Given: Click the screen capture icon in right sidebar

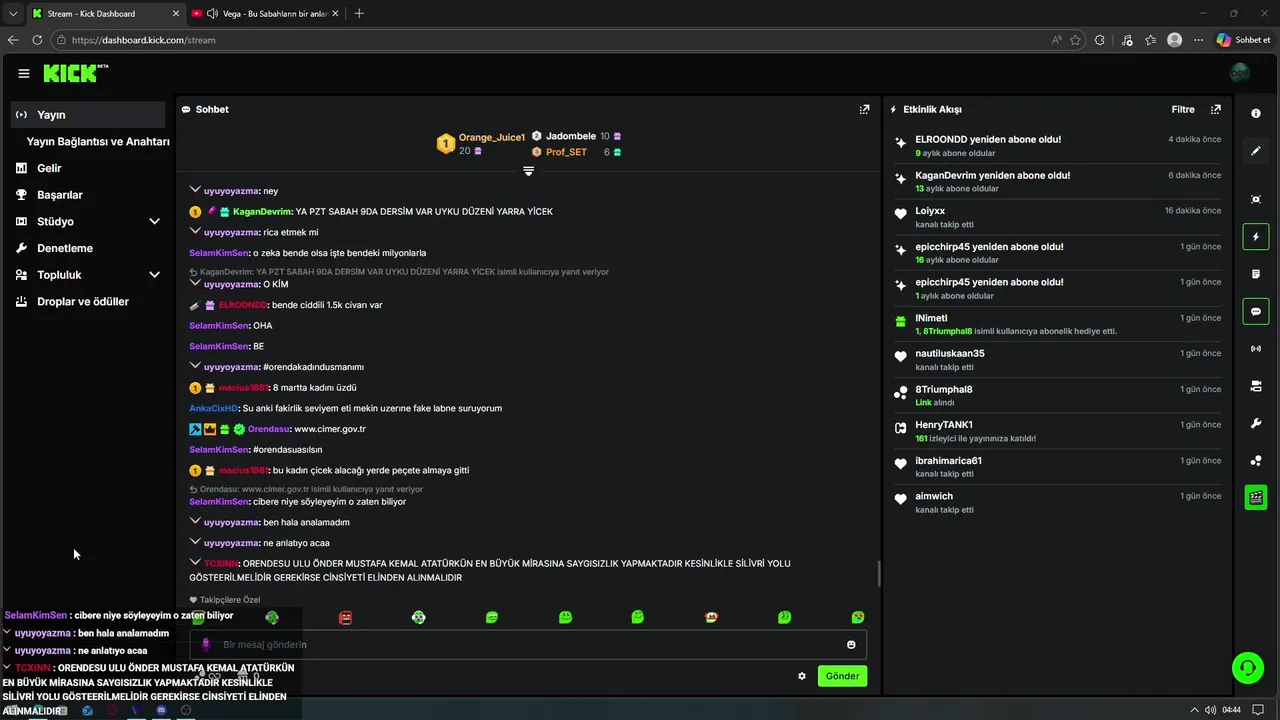Looking at the screenshot, I should [1256, 199].
